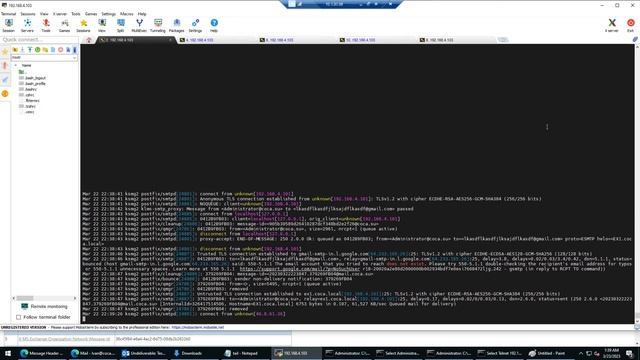The height and width of the screenshot is (360, 640).
Task: Select the .bash_profile file
Action: pyautogui.click(x=32, y=83)
